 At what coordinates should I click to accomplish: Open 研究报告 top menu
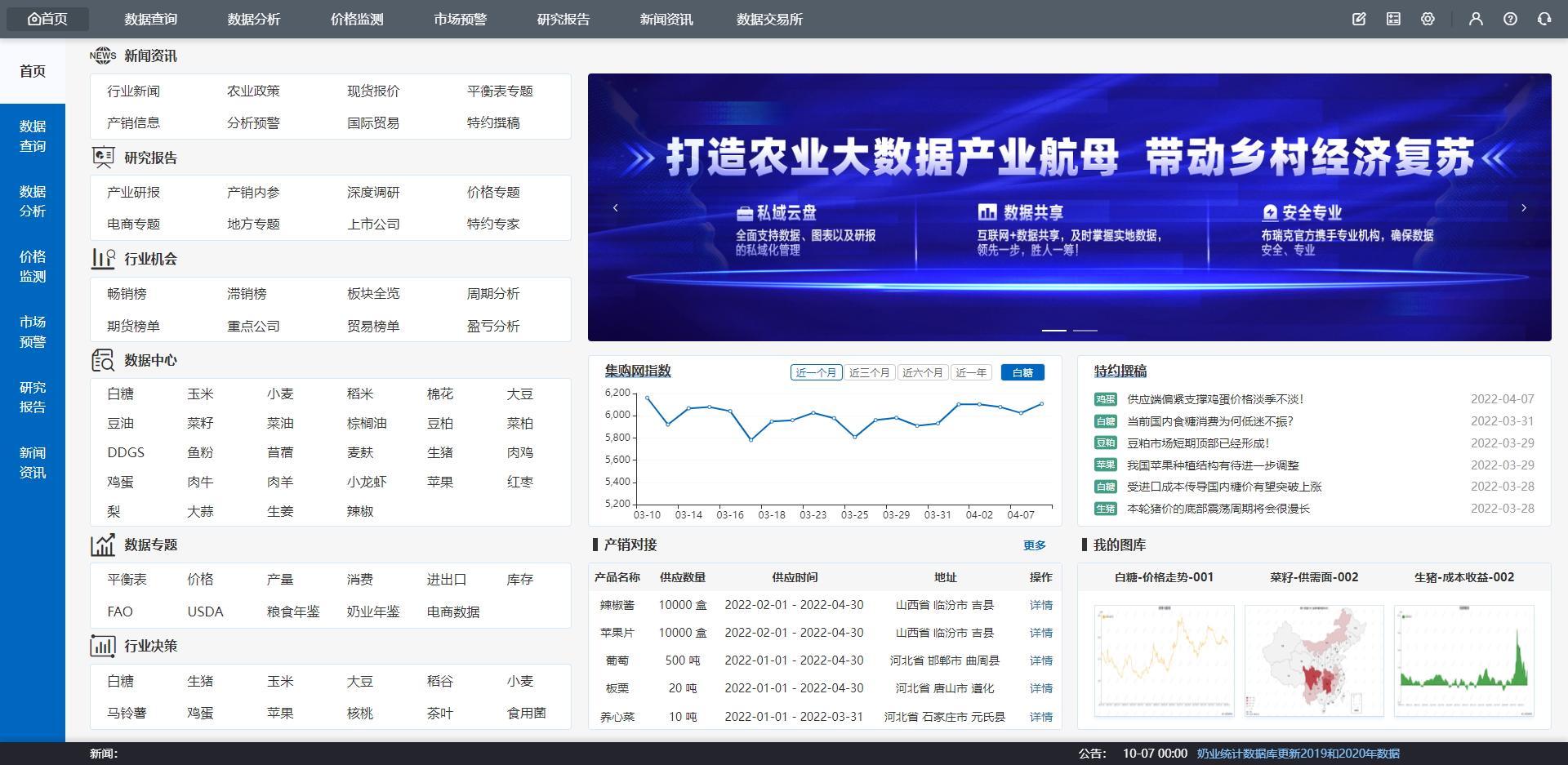click(563, 19)
